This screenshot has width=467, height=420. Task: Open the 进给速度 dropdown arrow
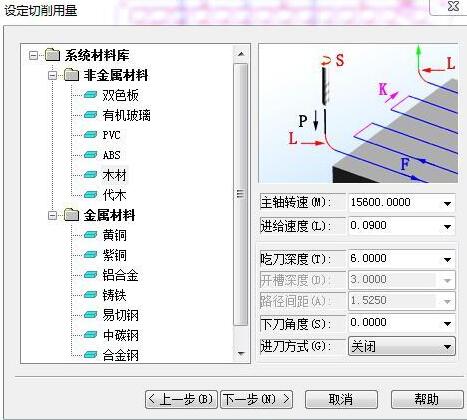point(447,226)
